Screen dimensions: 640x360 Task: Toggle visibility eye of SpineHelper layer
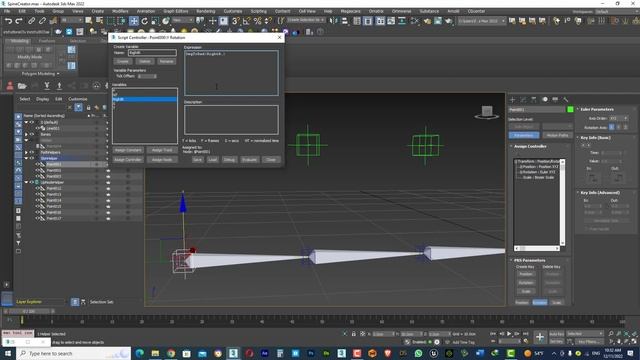pos(32,158)
